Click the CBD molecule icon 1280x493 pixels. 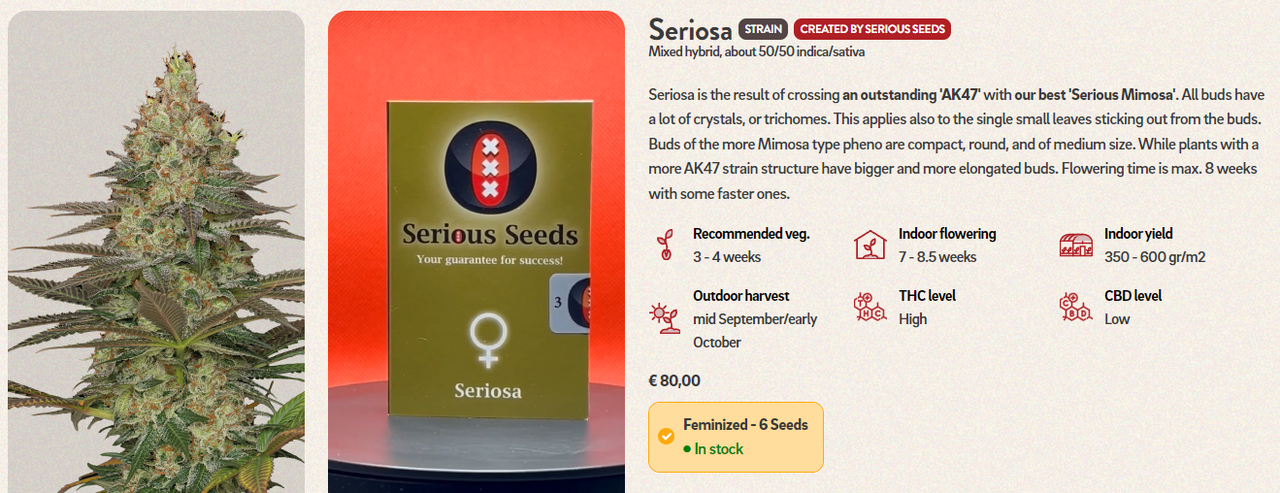click(x=1076, y=307)
